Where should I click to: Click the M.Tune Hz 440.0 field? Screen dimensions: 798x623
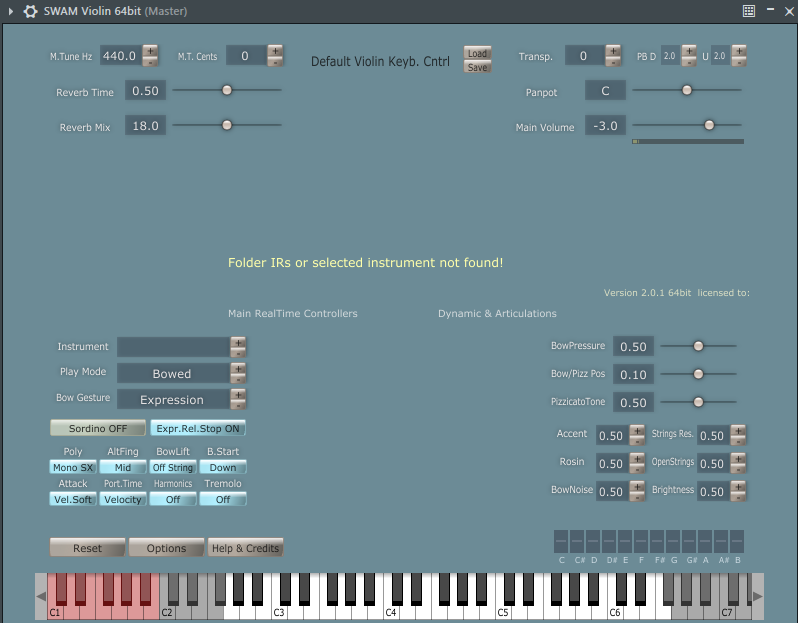point(120,56)
